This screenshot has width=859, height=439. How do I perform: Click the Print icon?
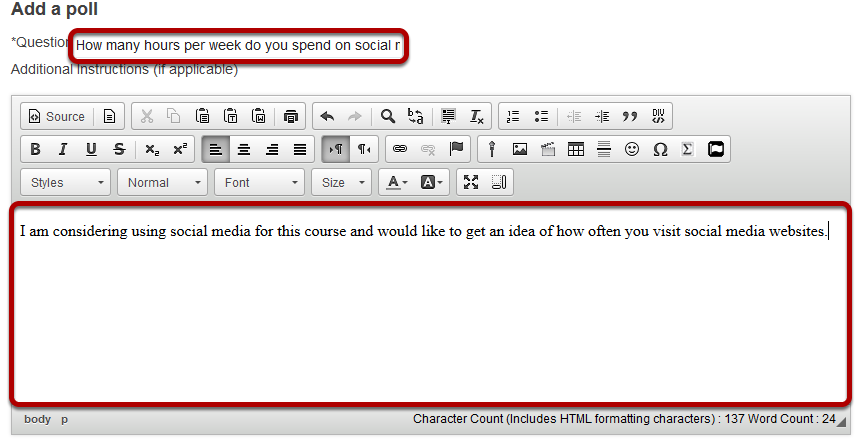[x=291, y=116]
